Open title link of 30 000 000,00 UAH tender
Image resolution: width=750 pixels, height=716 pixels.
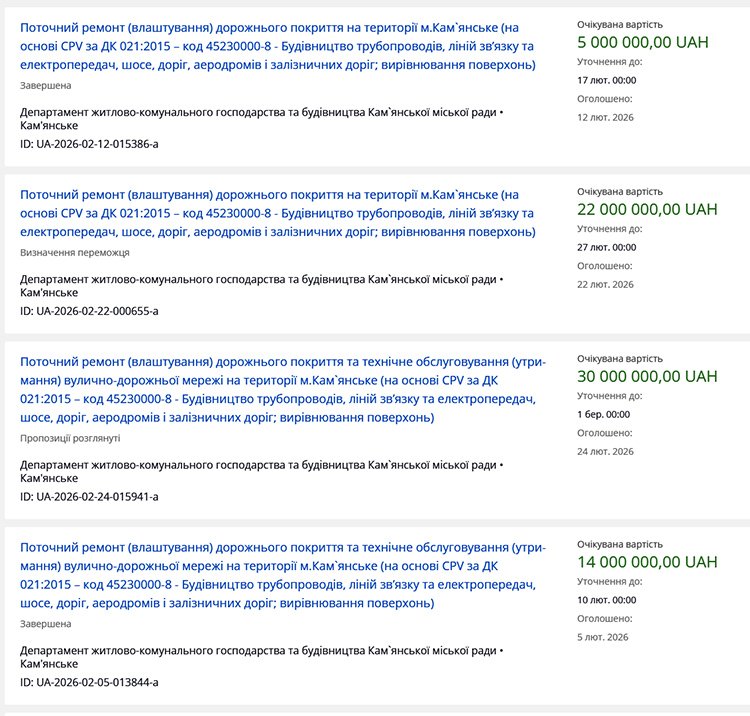(282, 389)
